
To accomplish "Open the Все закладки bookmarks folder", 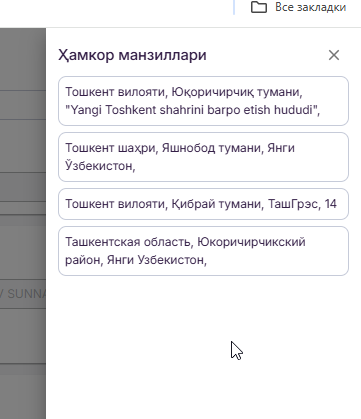I will [298, 7].
